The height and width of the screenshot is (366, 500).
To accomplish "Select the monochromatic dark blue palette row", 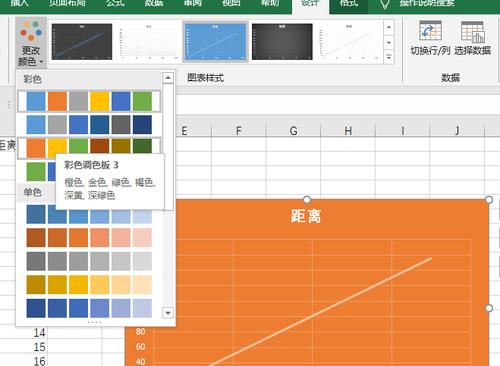I will 89,308.
